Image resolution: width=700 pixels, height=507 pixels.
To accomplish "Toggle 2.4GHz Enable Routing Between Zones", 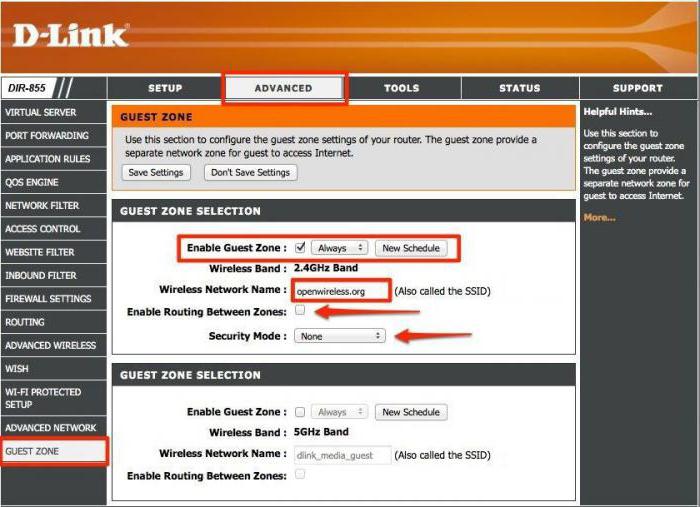I will (x=300, y=310).
